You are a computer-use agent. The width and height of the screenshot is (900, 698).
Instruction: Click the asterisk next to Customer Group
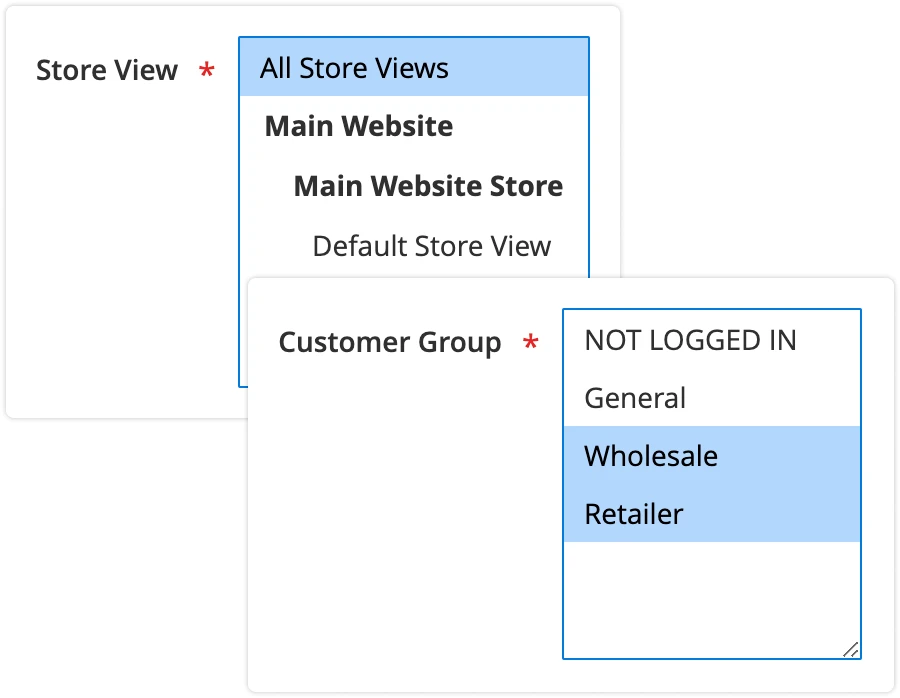tap(533, 341)
